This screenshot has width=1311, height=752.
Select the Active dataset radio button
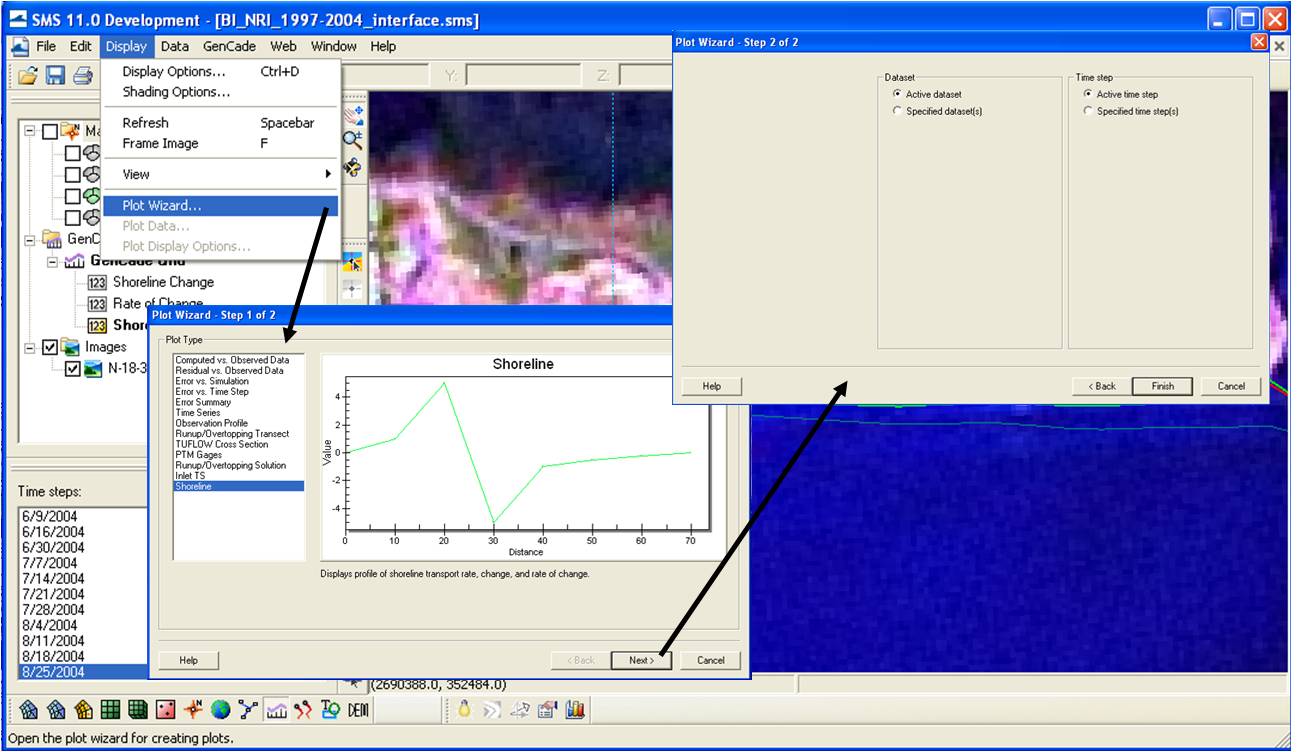897,94
